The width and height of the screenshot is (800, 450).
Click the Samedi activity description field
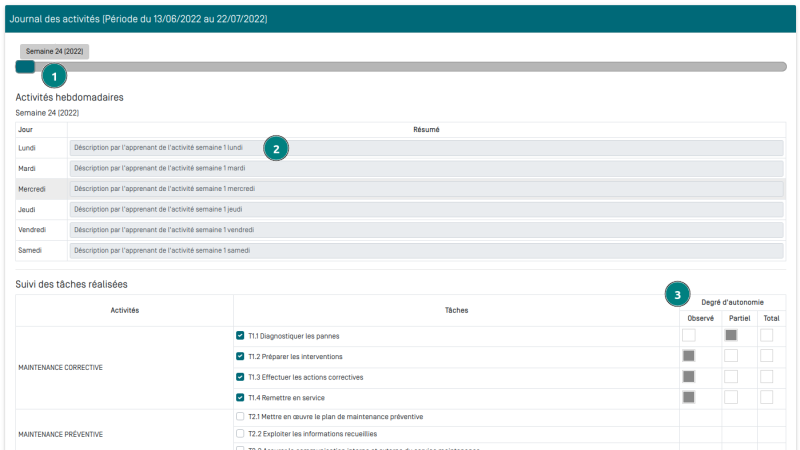[x=426, y=250]
